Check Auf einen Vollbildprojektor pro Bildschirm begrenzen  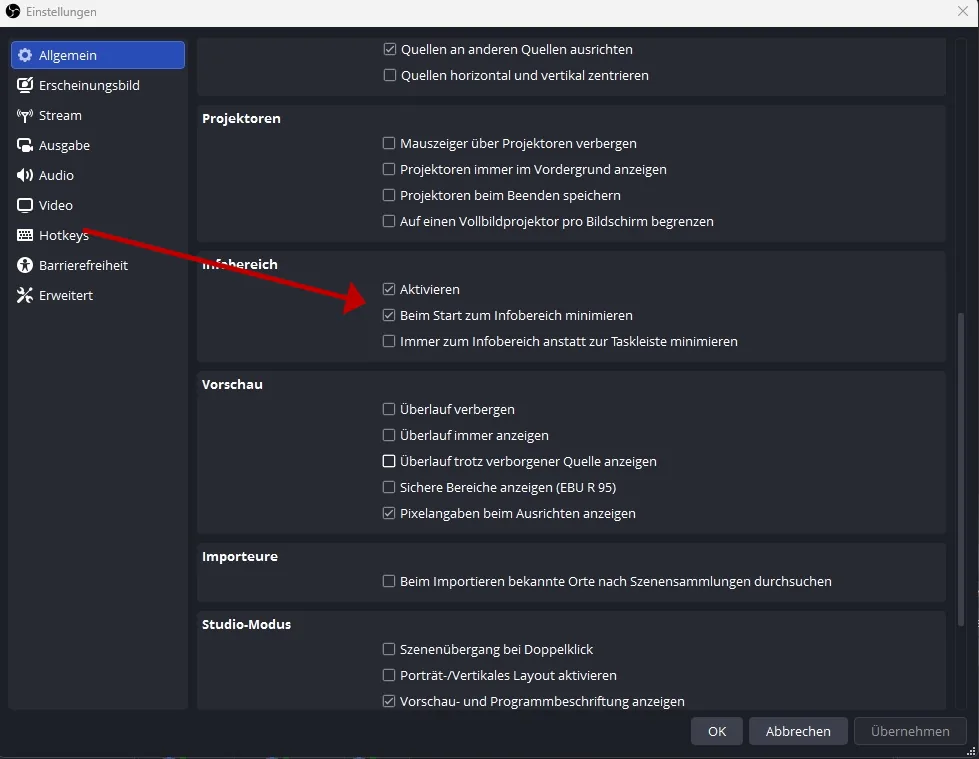pyautogui.click(x=388, y=221)
